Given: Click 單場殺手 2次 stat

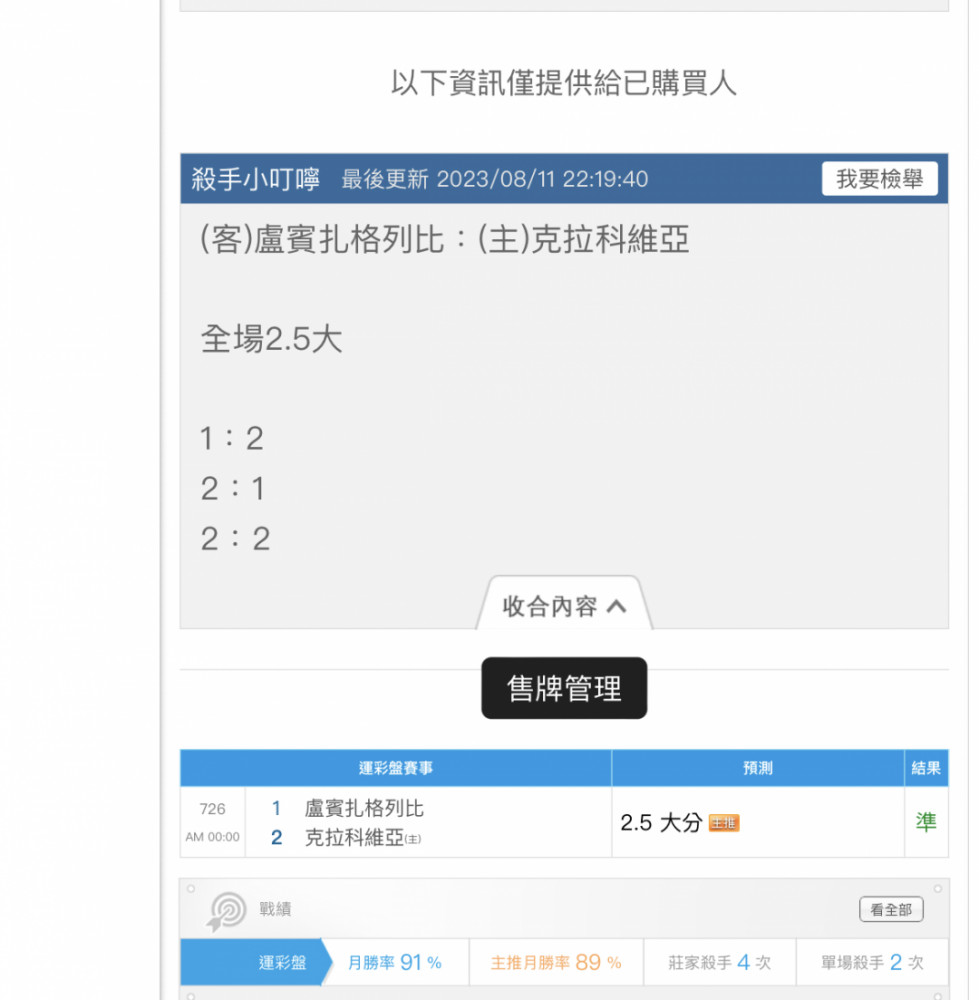Looking at the screenshot, I should [x=872, y=962].
